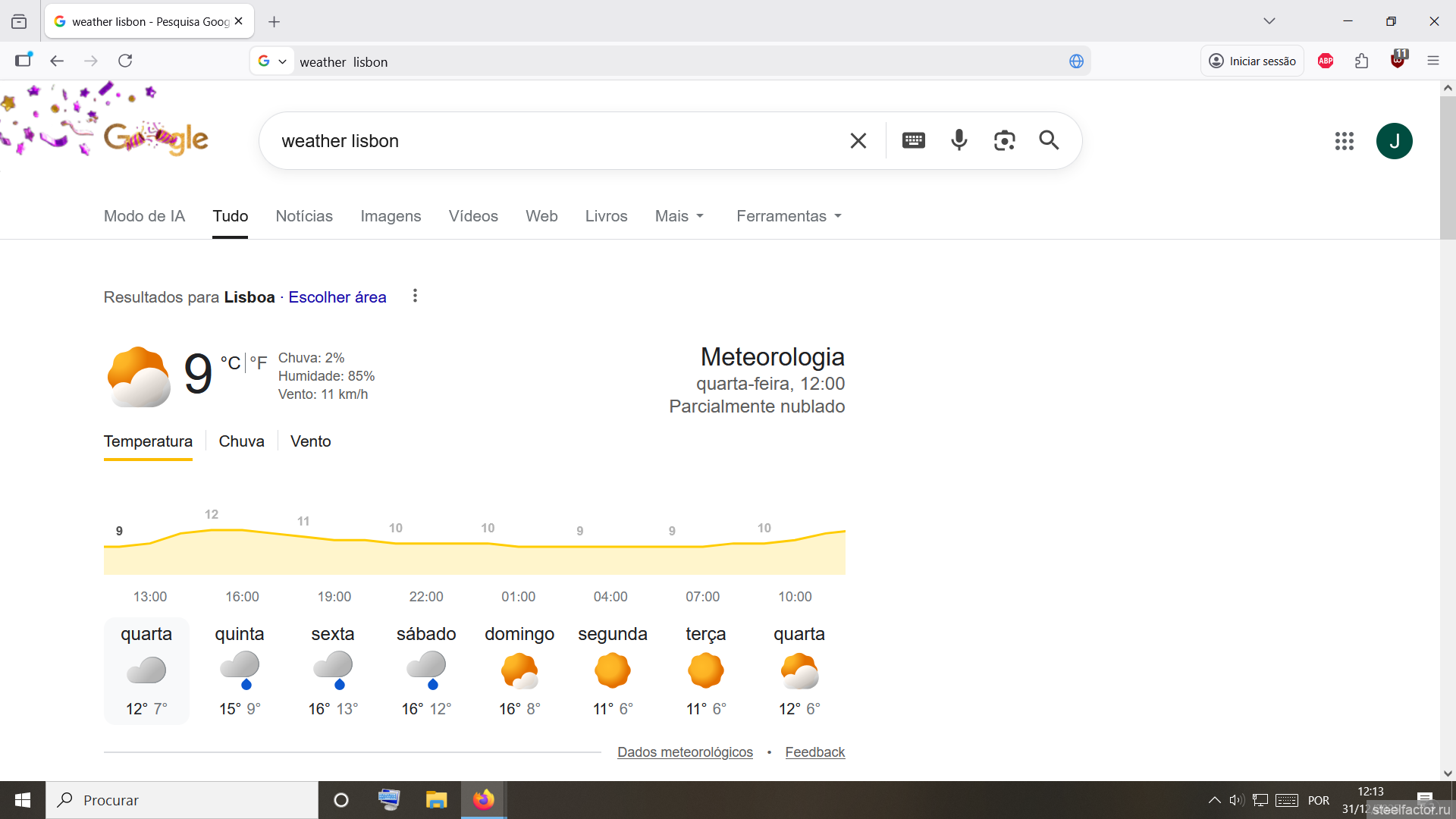Switch the forecast chart to Chuva
Viewport: 1456px width, 819px height.
(x=241, y=441)
